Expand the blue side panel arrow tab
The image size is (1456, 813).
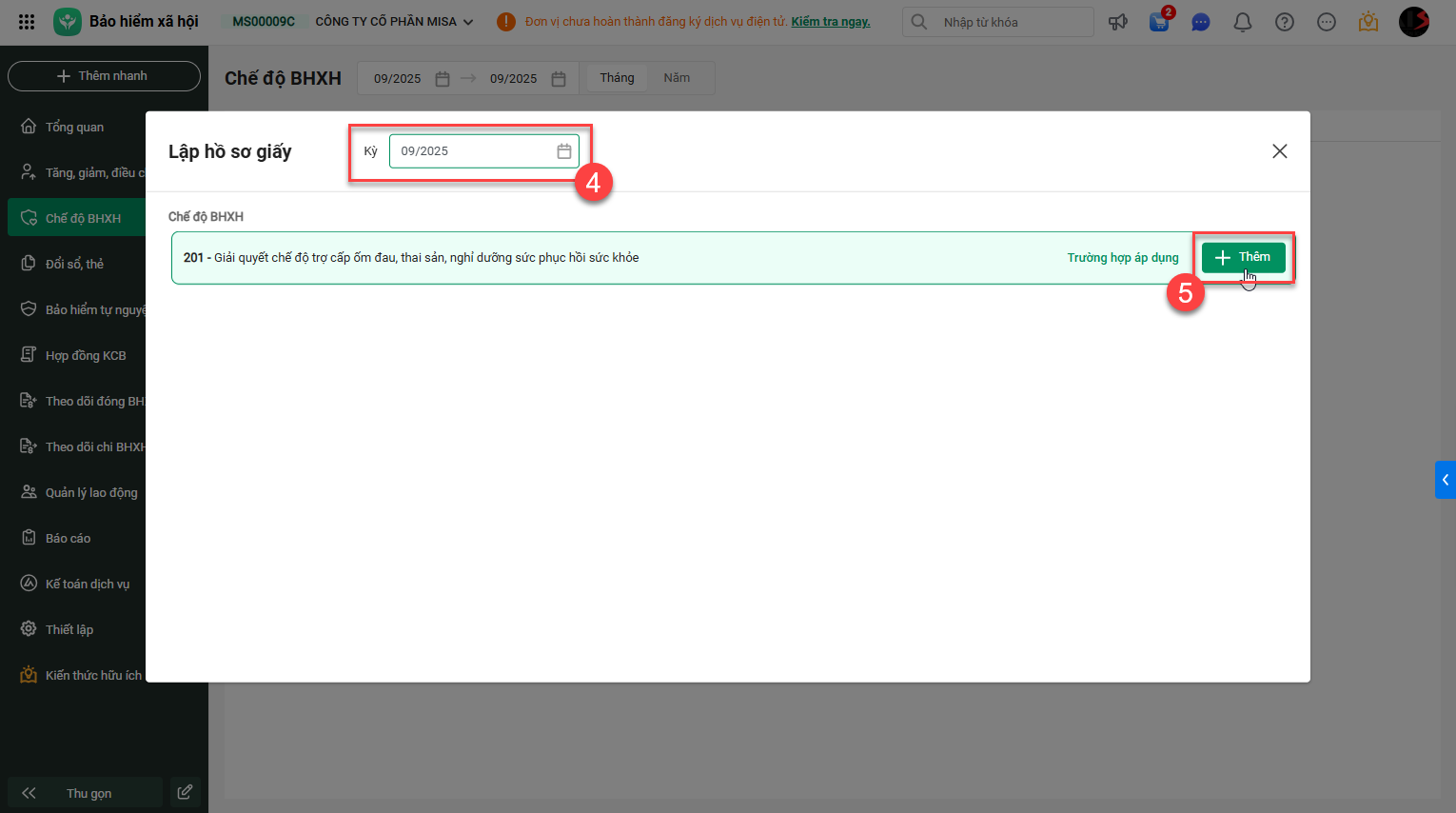coord(1446,480)
